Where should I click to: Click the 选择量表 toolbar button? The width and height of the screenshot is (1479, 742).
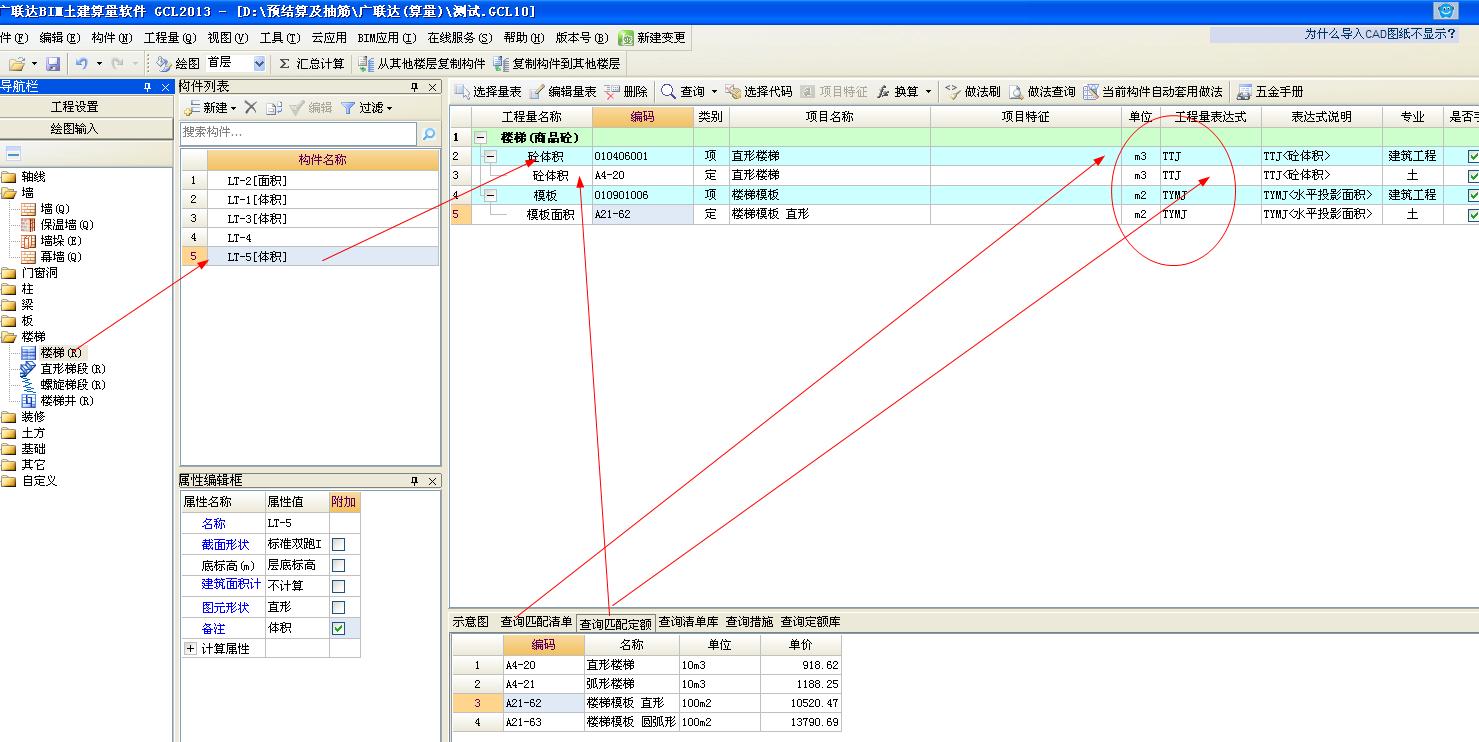pos(487,91)
